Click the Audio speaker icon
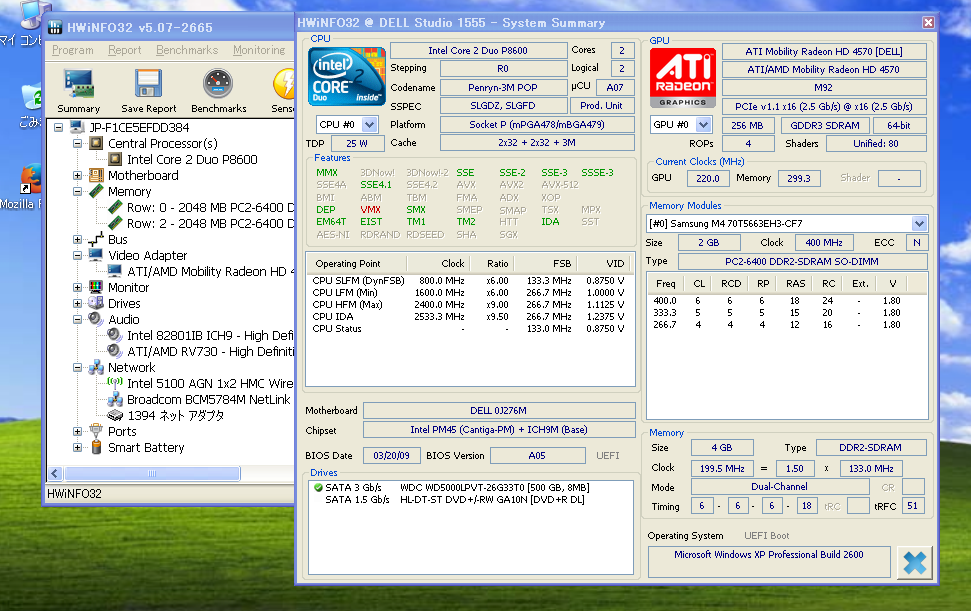This screenshot has width=971, height=611. [x=96, y=319]
